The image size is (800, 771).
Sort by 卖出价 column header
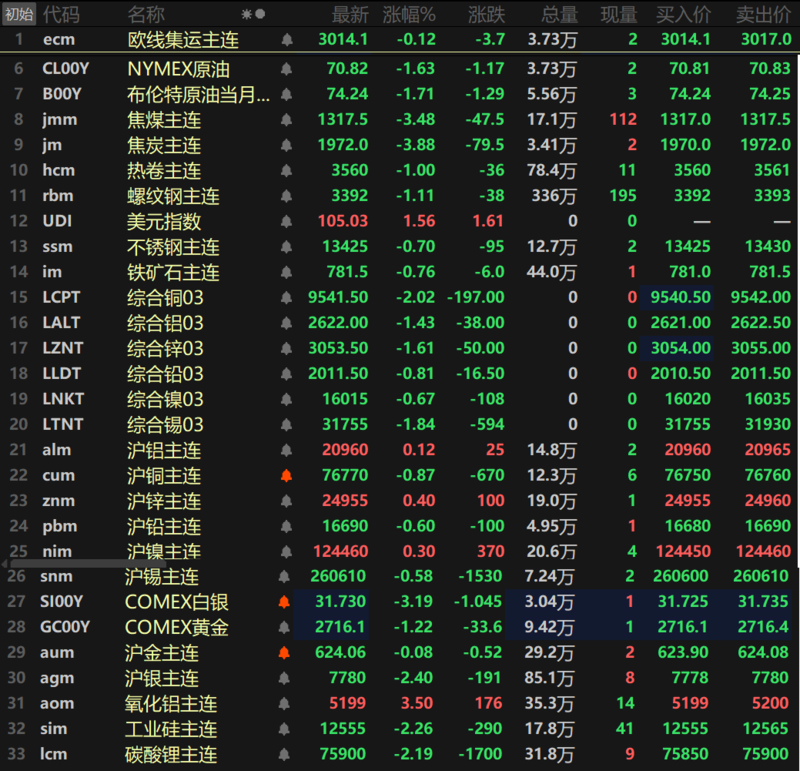[764, 15]
